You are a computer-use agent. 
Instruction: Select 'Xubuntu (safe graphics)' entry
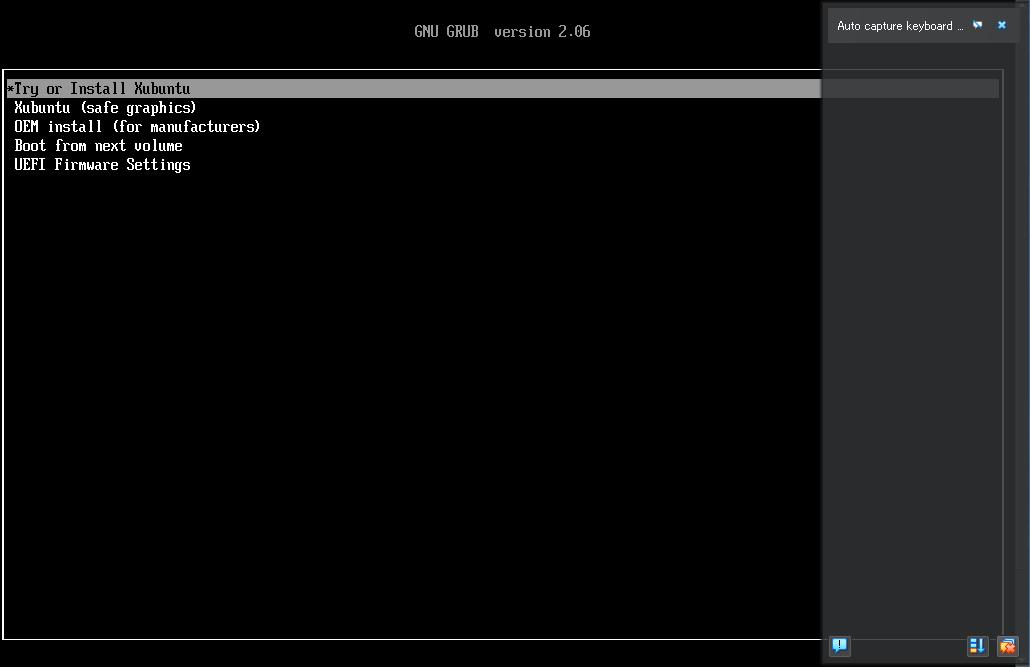(x=105, y=108)
